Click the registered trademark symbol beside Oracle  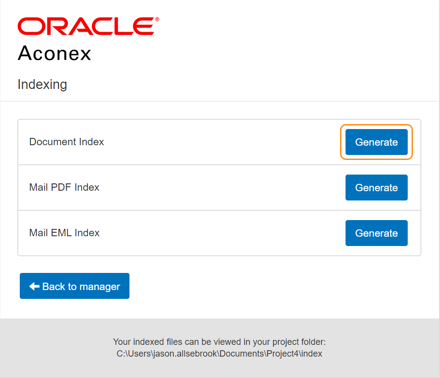click(x=157, y=19)
